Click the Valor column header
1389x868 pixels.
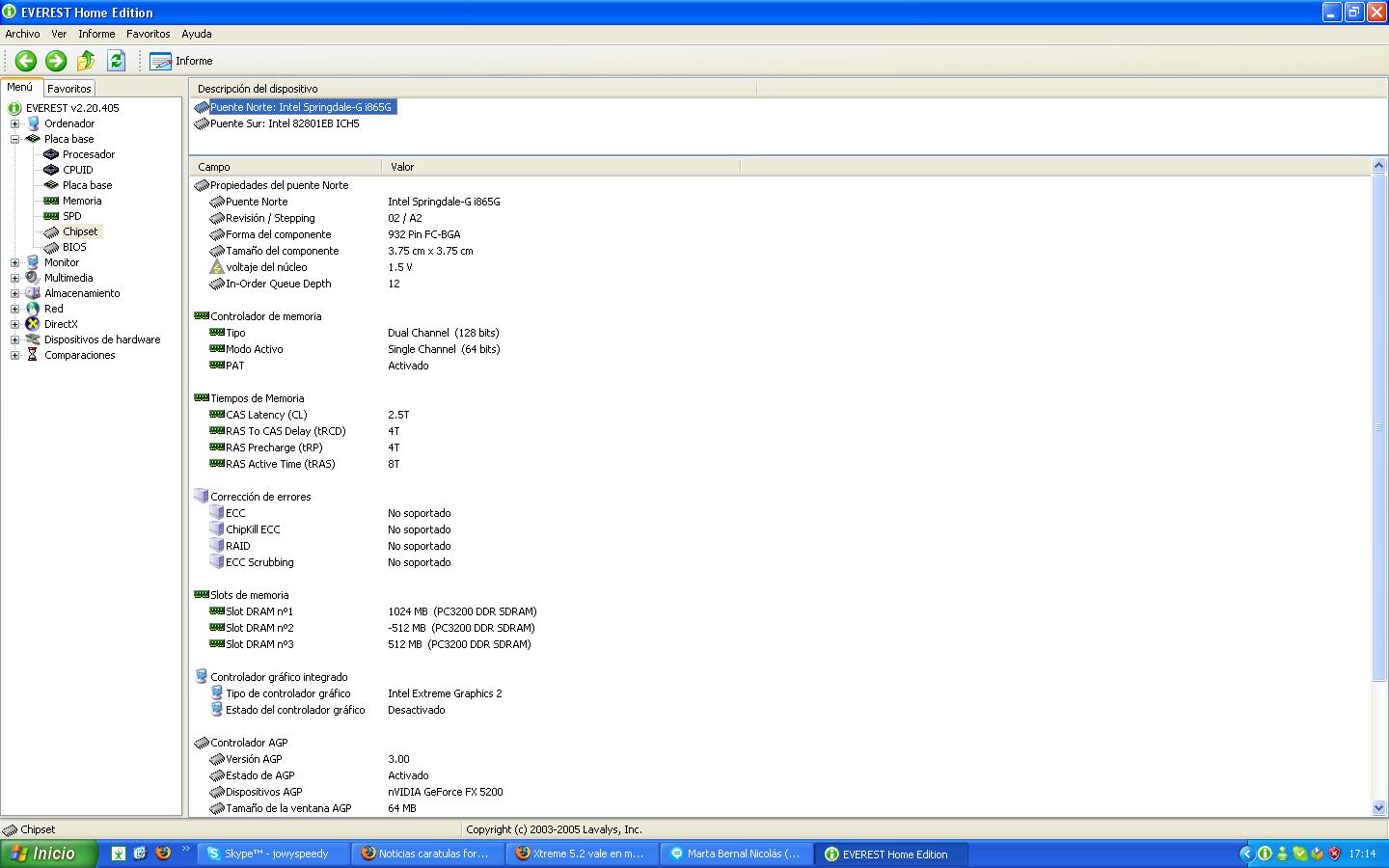click(560, 167)
